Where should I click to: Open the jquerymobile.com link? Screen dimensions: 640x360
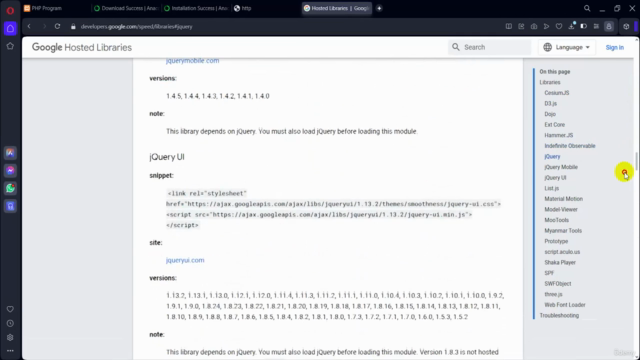coord(192,61)
